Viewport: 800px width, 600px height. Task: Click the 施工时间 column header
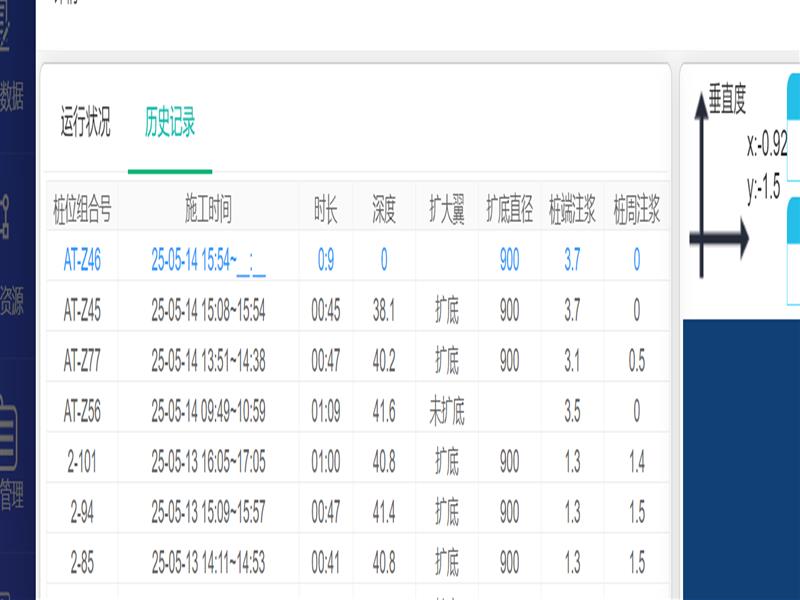[x=208, y=210]
